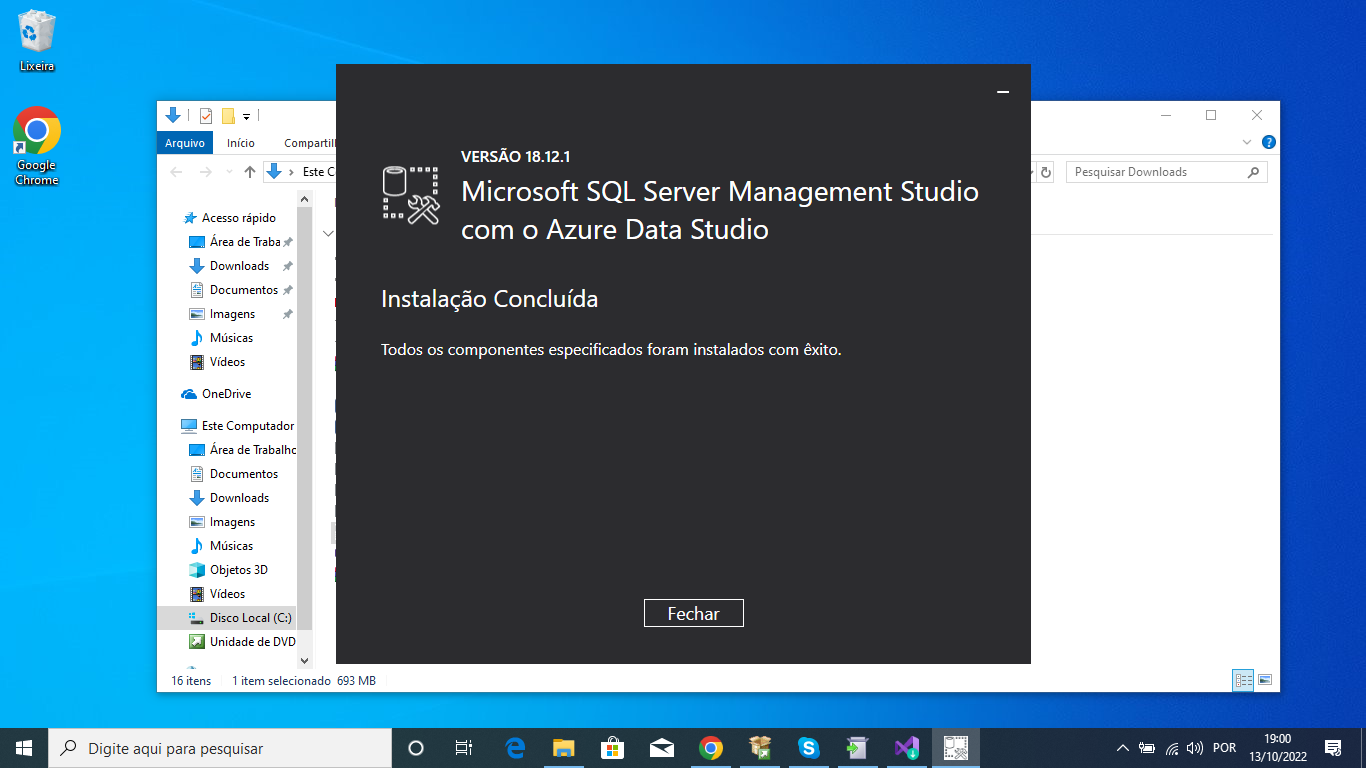Open Microsoft Store from taskbar
This screenshot has width=1366, height=768.
612,748
